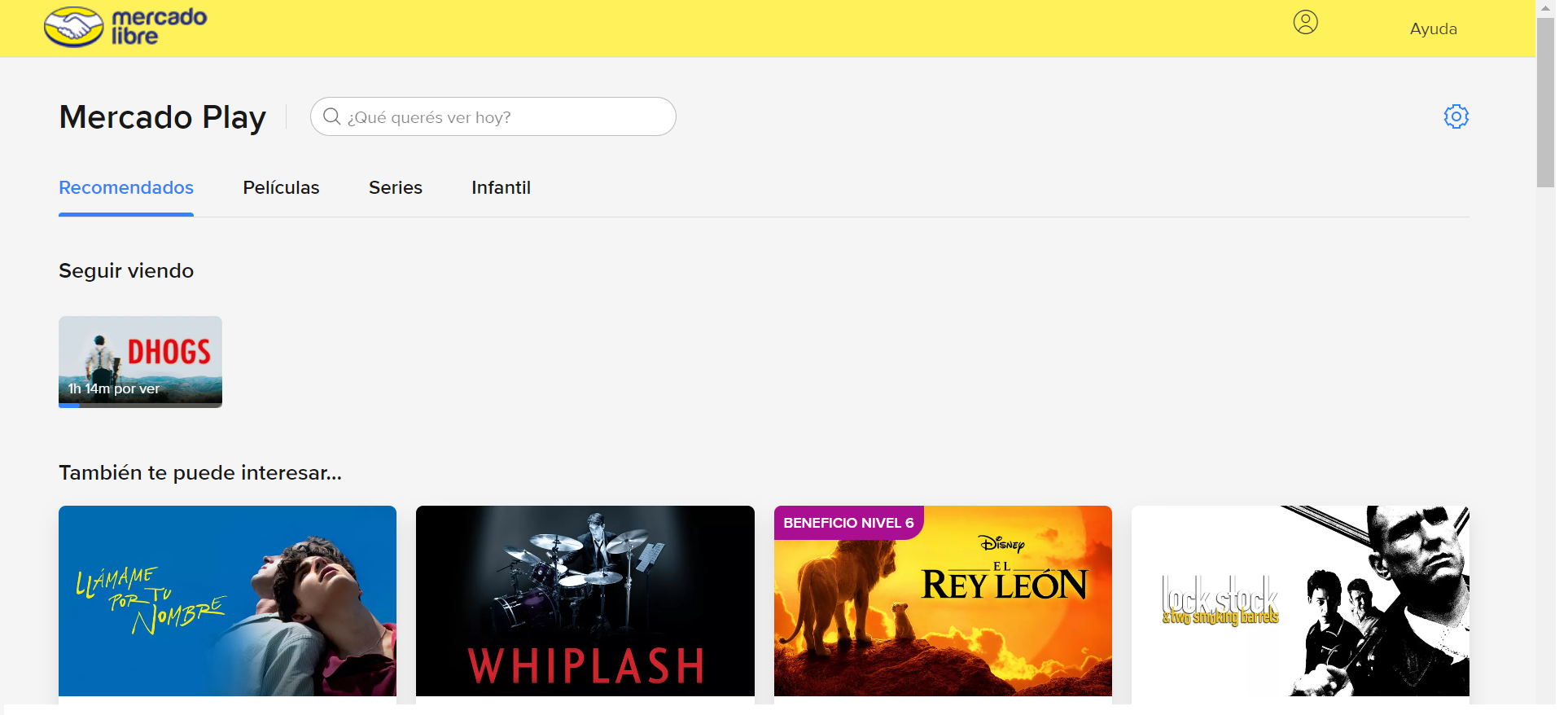Switch to the Películas tab
Image resolution: width=1568 pixels, height=715 pixels.
point(281,188)
